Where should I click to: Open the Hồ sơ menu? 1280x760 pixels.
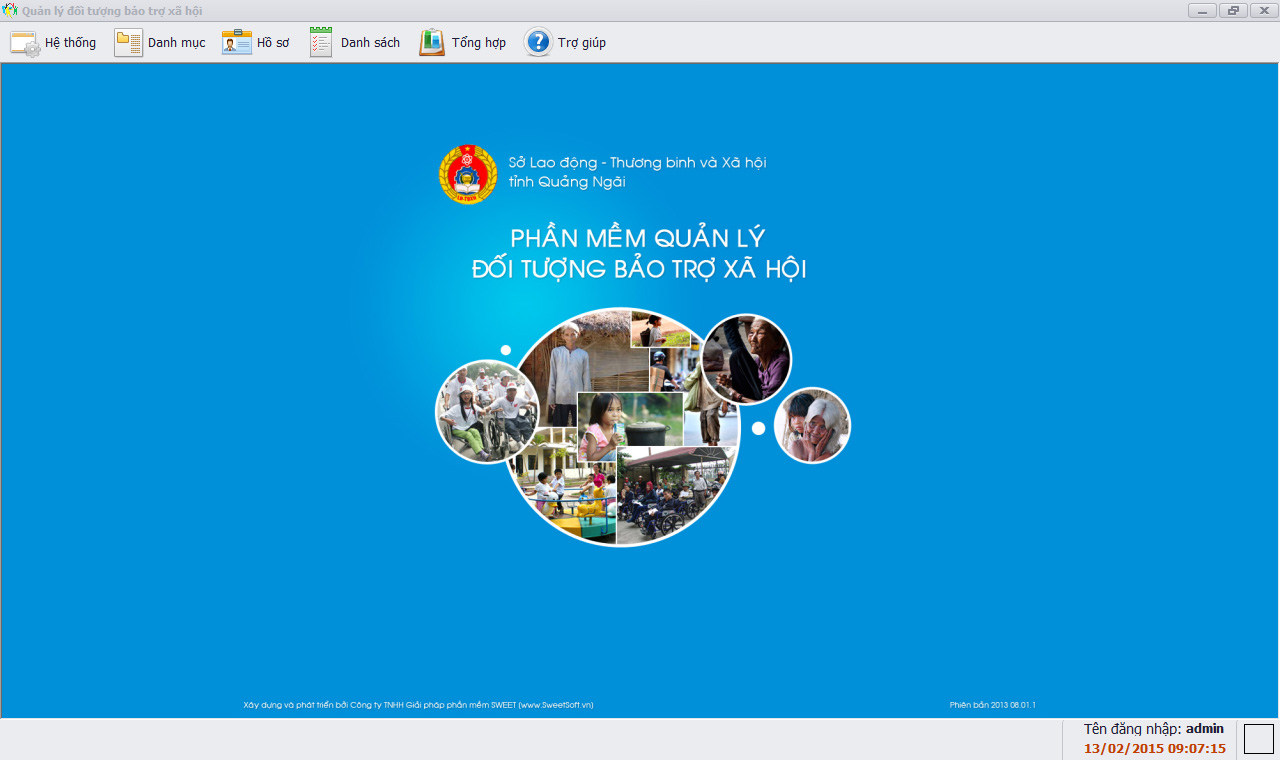click(273, 43)
